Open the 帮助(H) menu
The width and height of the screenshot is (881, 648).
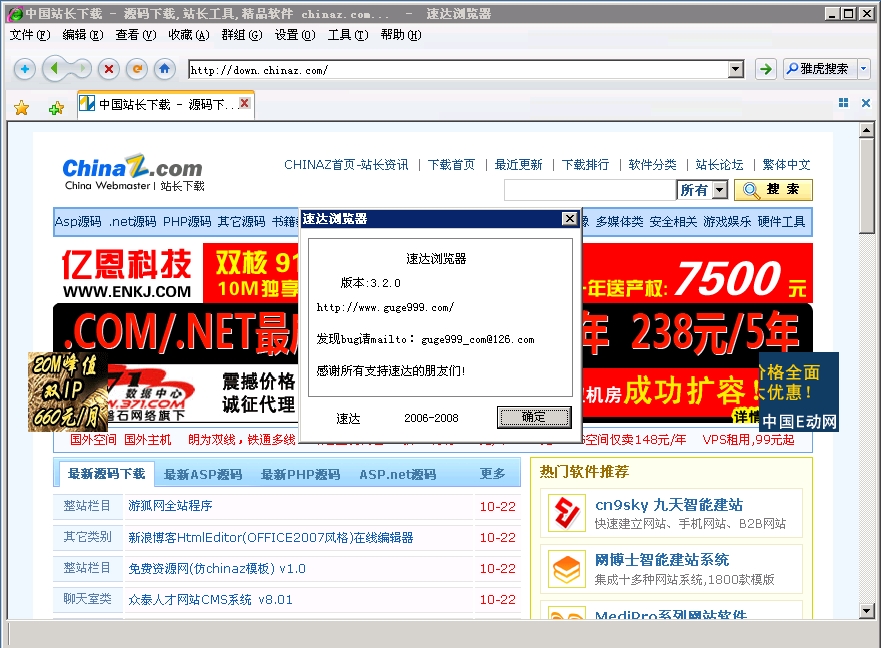[x=401, y=35]
